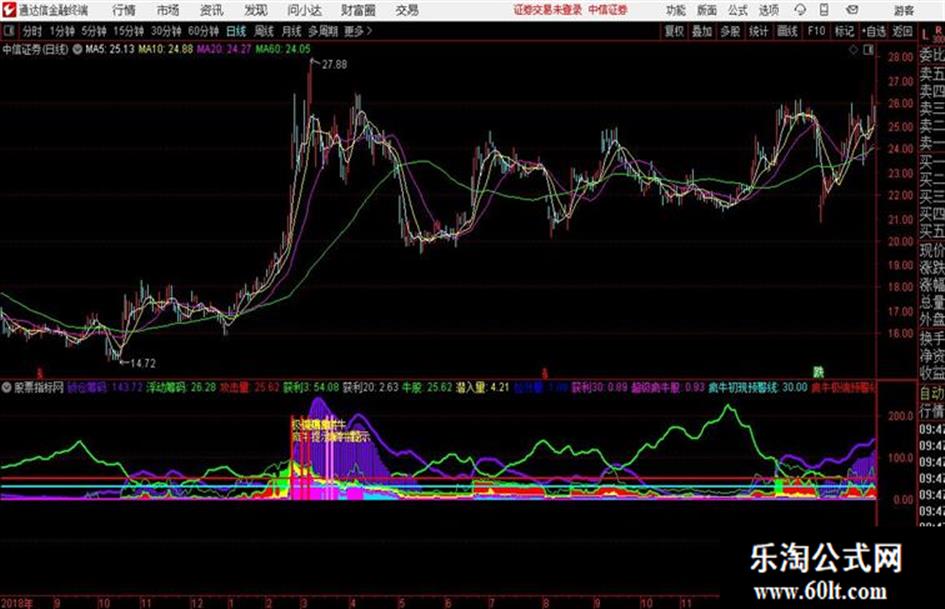
Task: Click the red 中信证券 broker link
Action: point(608,10)
